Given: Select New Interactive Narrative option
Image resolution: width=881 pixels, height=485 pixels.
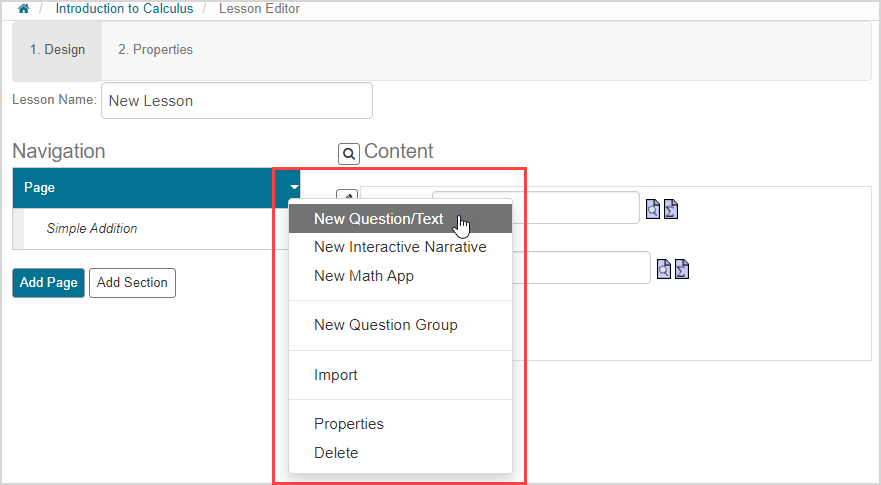Looking at the screenshot, I should (x=400, y=247).
